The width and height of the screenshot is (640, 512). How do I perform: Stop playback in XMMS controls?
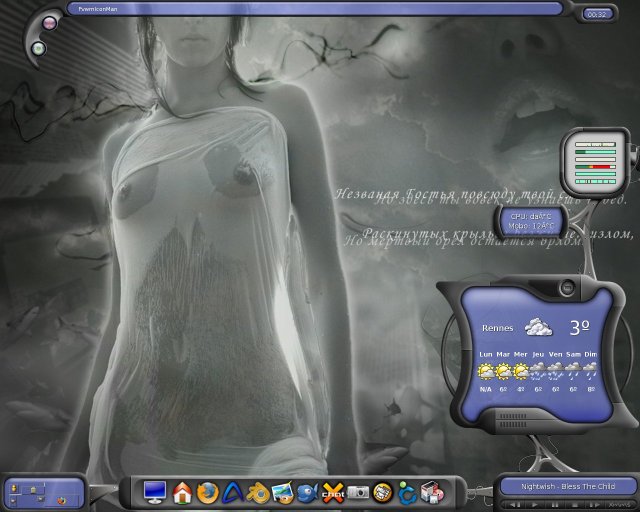point(575,505)
